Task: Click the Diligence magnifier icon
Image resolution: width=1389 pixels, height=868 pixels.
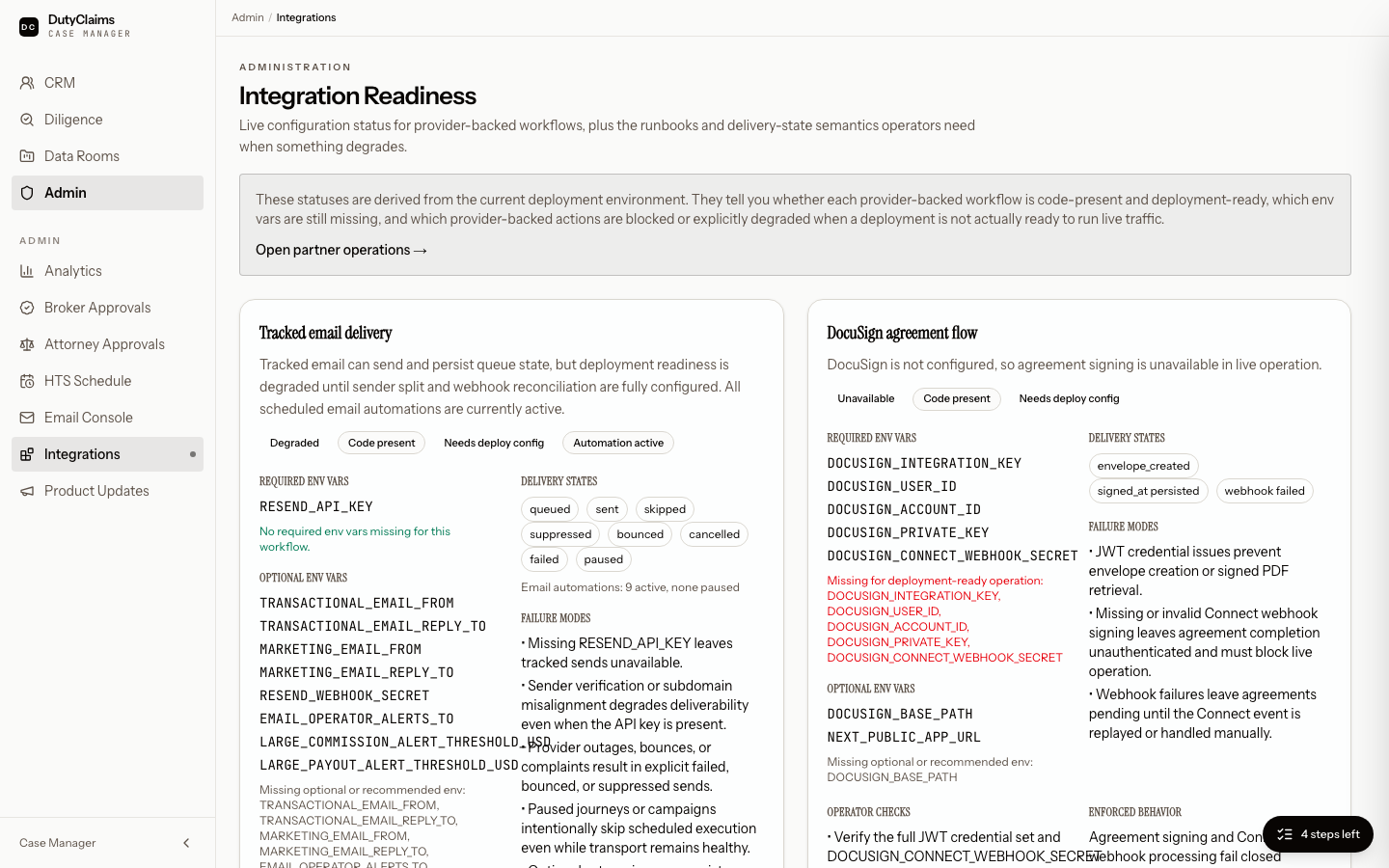Action: click(27, 120)
